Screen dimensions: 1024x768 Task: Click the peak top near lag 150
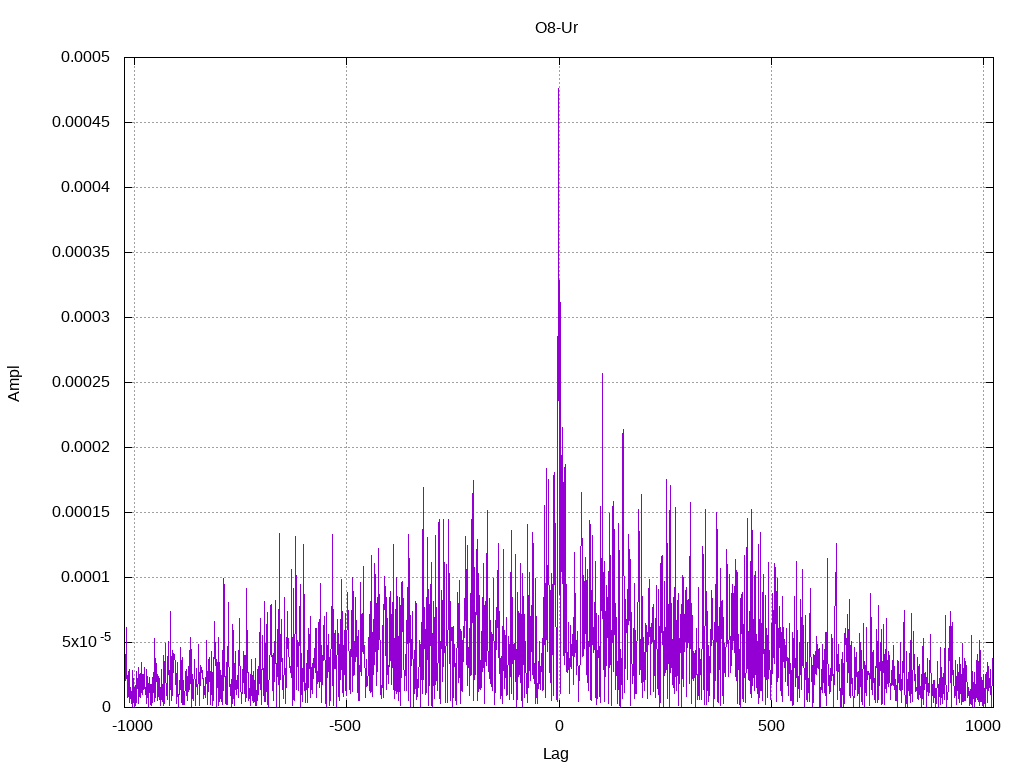point(623,430)
